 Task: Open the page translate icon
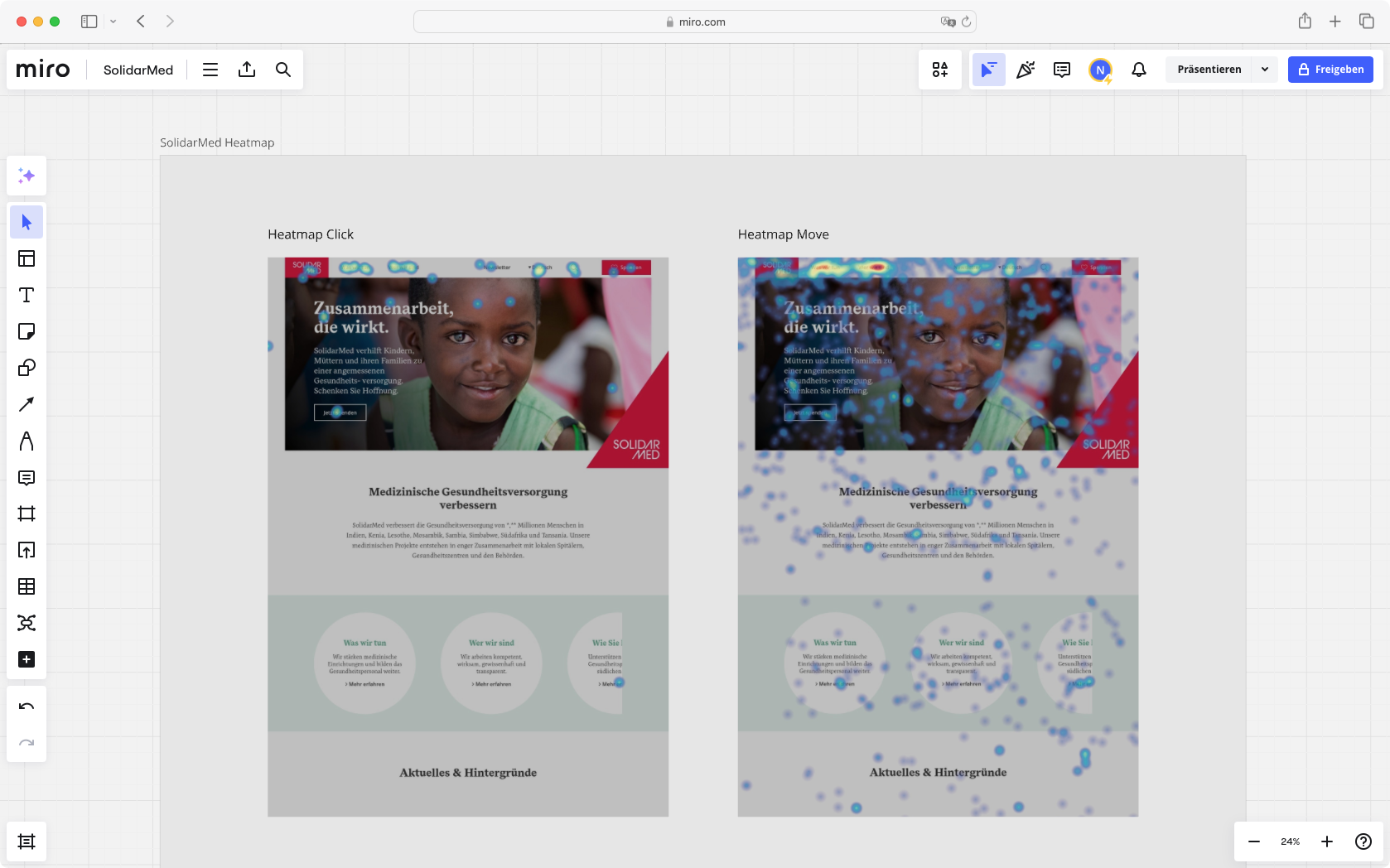[x=948, y=22]
